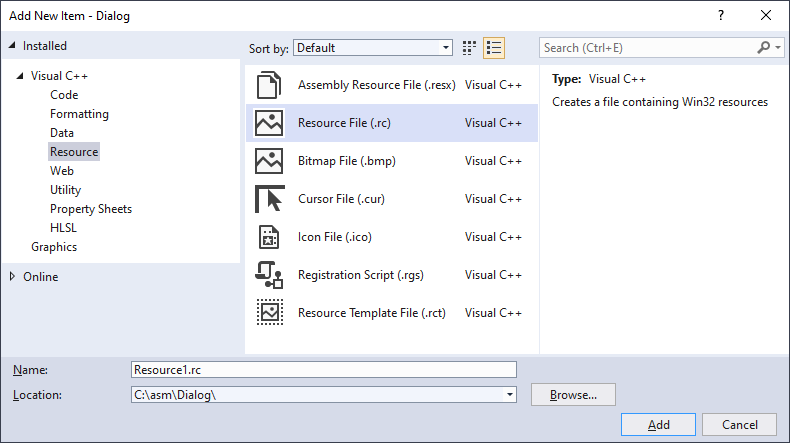The image size is (790, 443).
Task: Close the Add New Item dialog
Action: coord(766,16)
